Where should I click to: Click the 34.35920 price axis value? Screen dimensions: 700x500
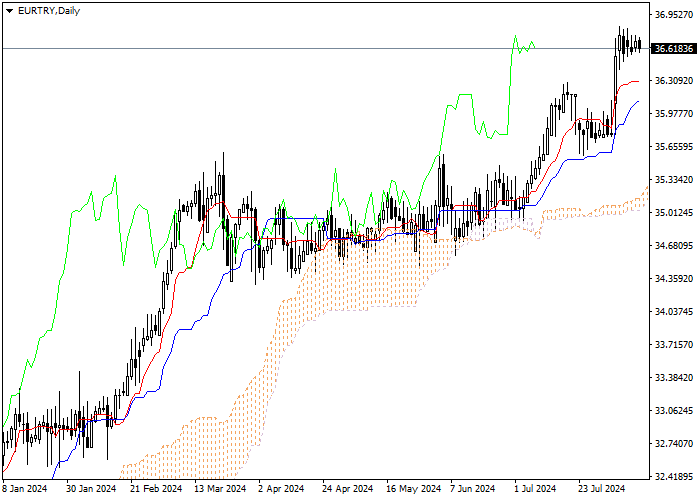tap(674, 279)
